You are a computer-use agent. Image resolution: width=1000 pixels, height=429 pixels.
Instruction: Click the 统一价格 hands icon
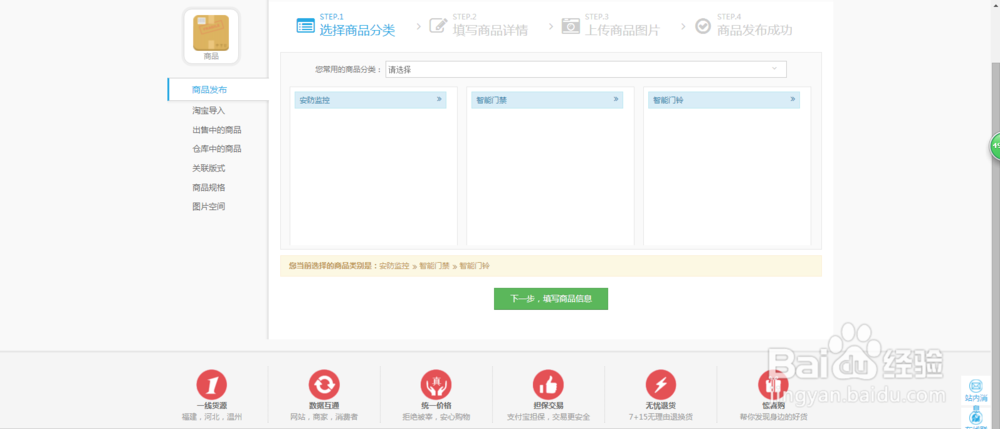(x=436, y=385)
